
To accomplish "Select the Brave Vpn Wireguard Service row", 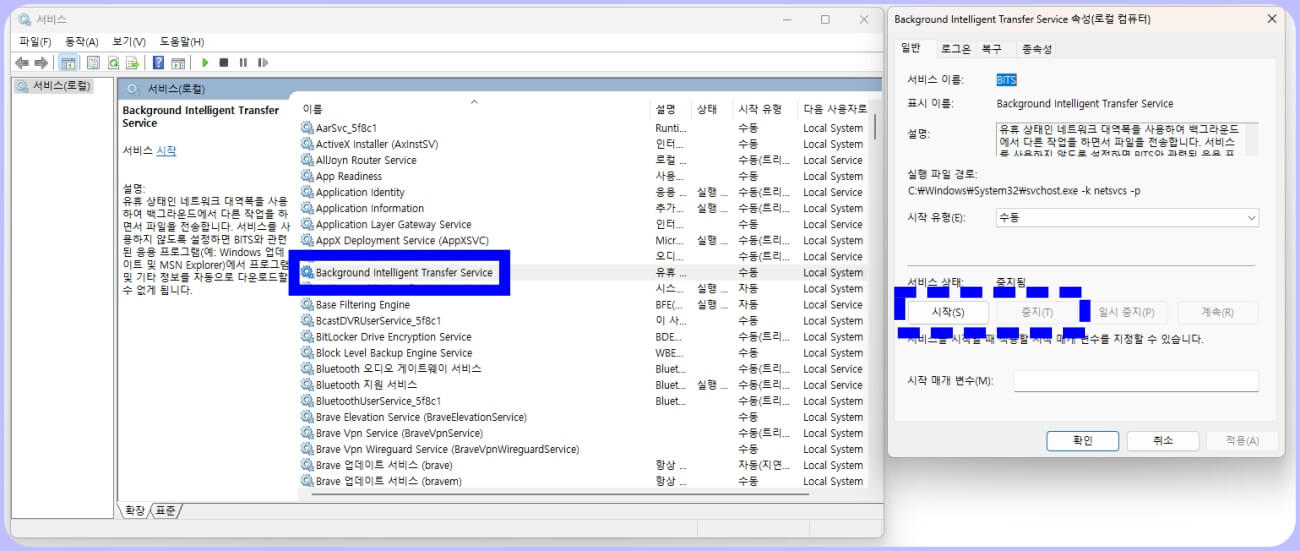I will 582,449.
